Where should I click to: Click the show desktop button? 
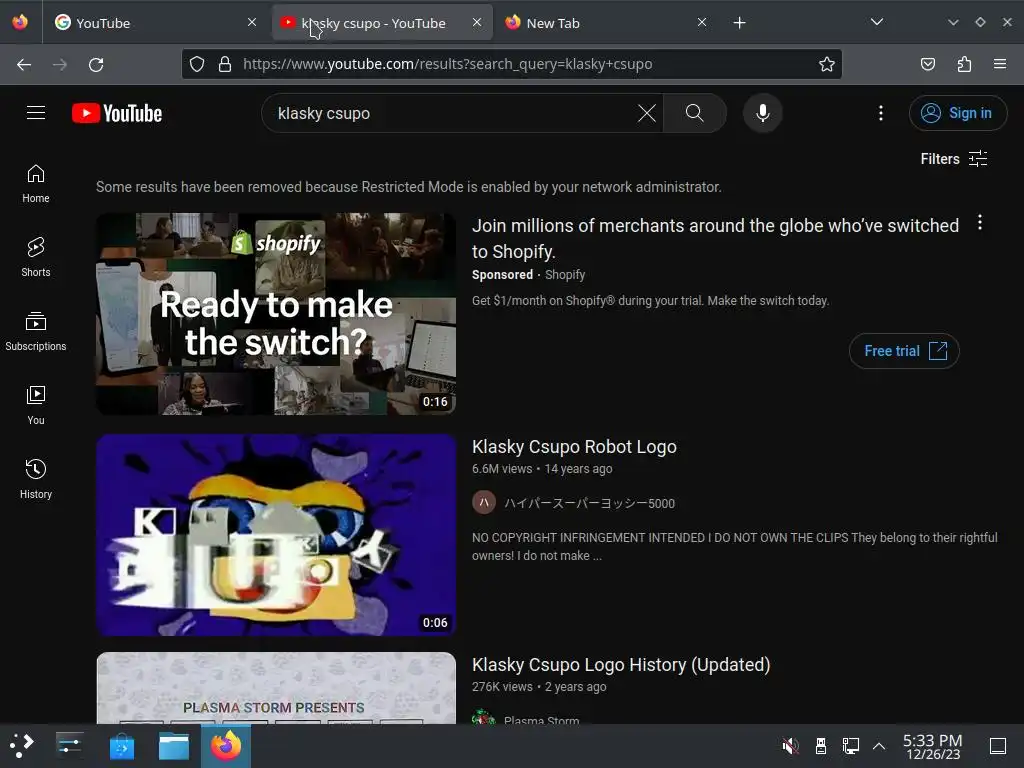[x=998, y=745]
